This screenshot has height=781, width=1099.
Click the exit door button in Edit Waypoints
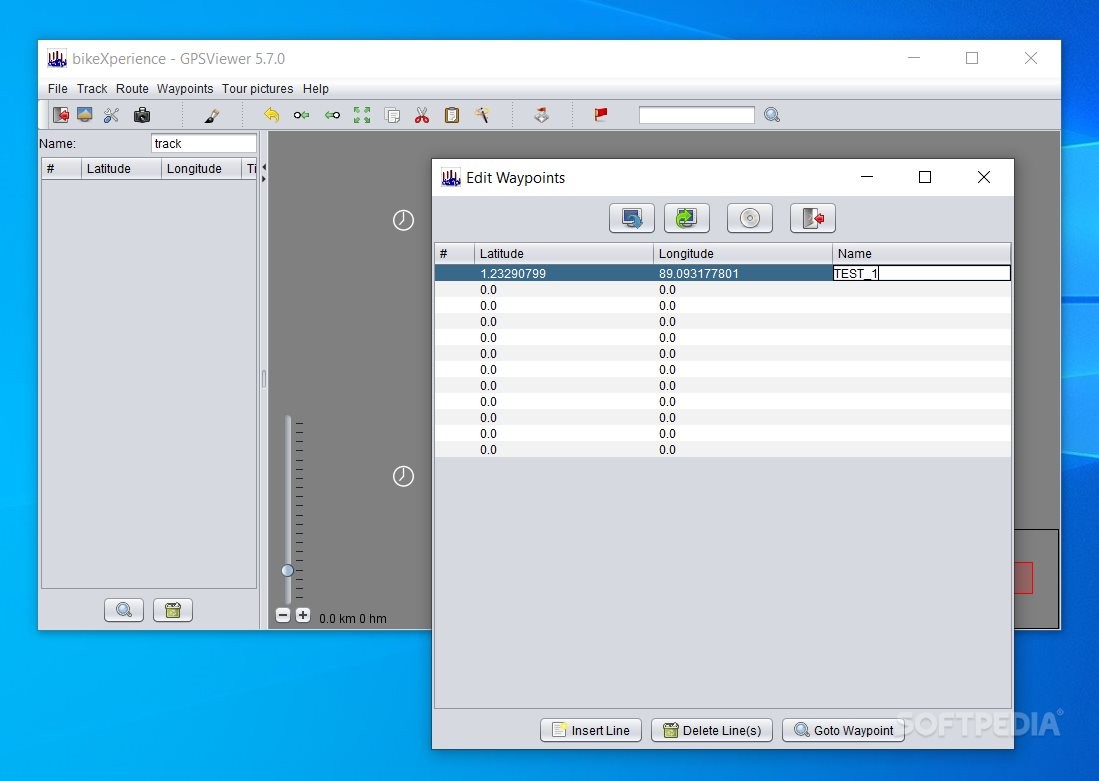(812, 218)
